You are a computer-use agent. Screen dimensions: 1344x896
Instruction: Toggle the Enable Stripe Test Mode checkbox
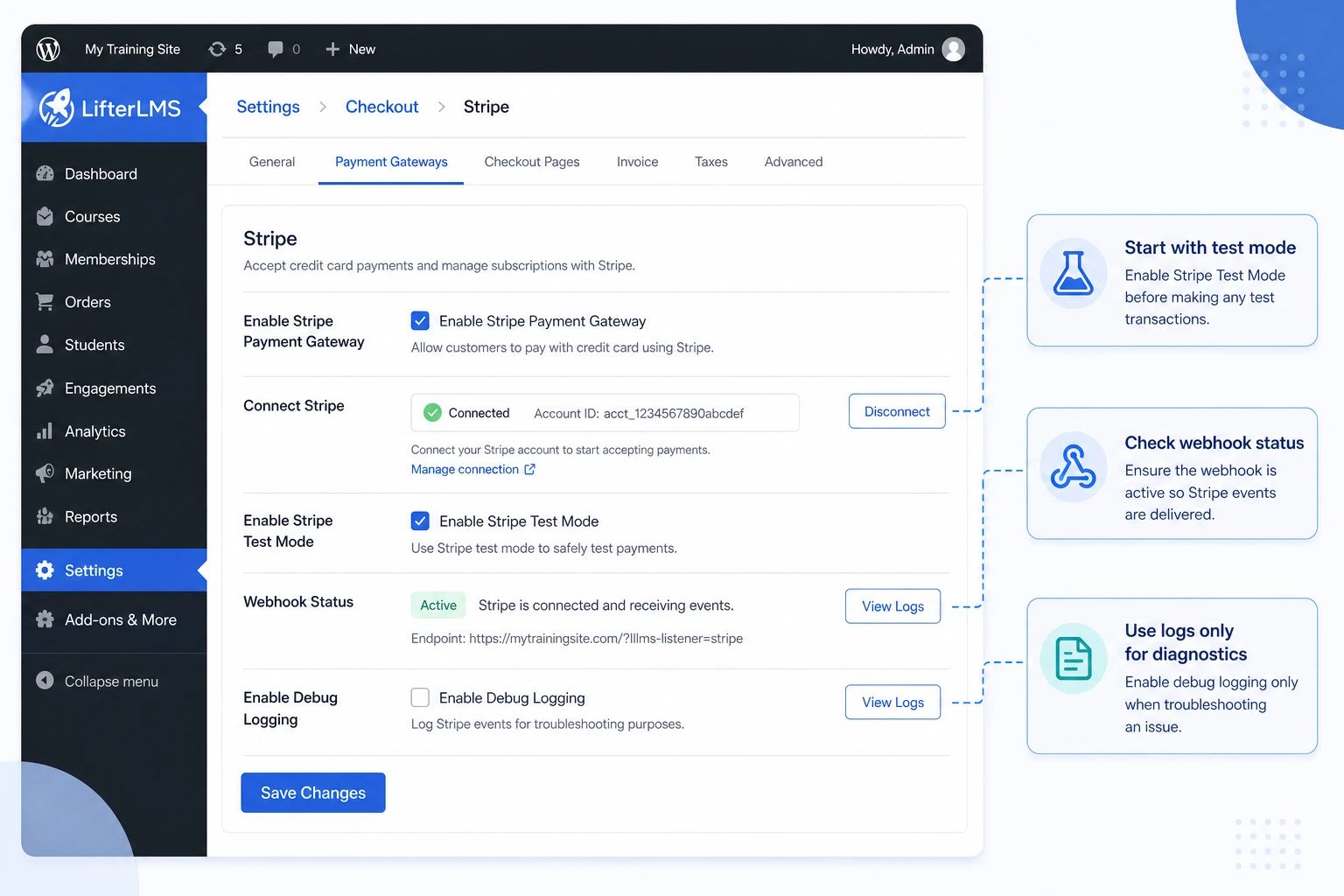420,521
